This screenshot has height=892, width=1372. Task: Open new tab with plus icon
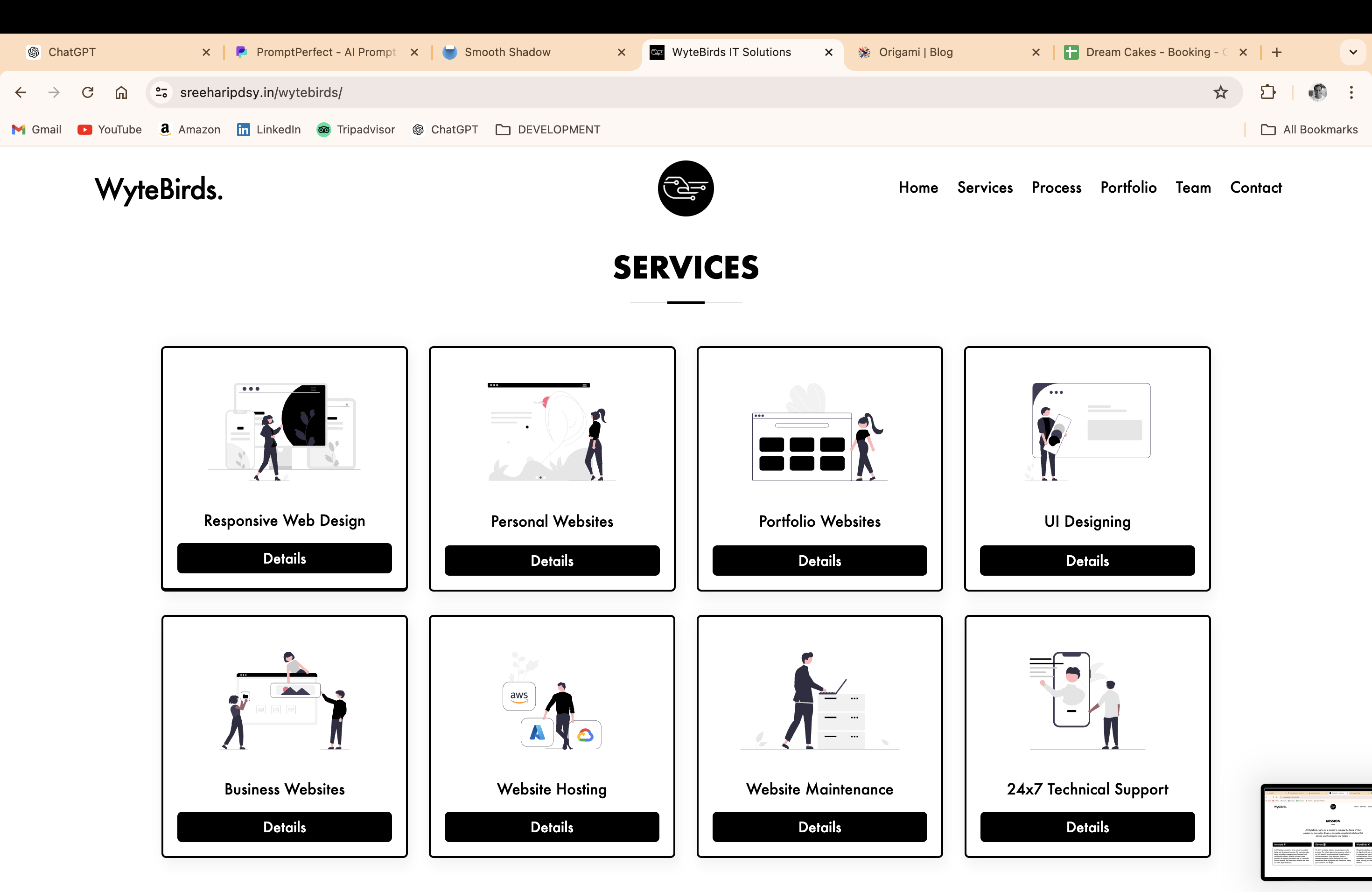(1276, 52)
